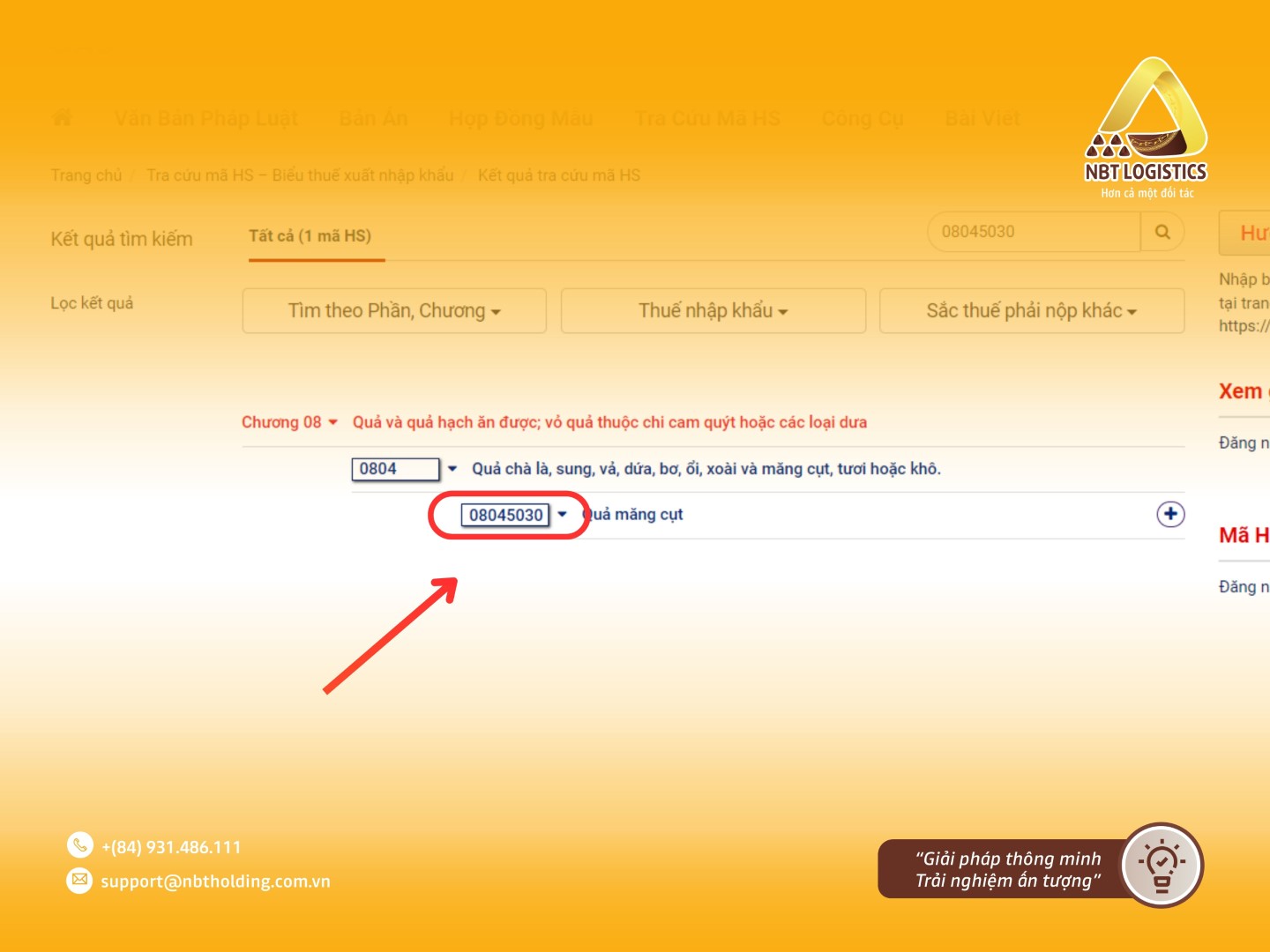Screen dimensions: 1270x952
Task: Expand the row with the plus circle icon
Action: (1170, 515)
